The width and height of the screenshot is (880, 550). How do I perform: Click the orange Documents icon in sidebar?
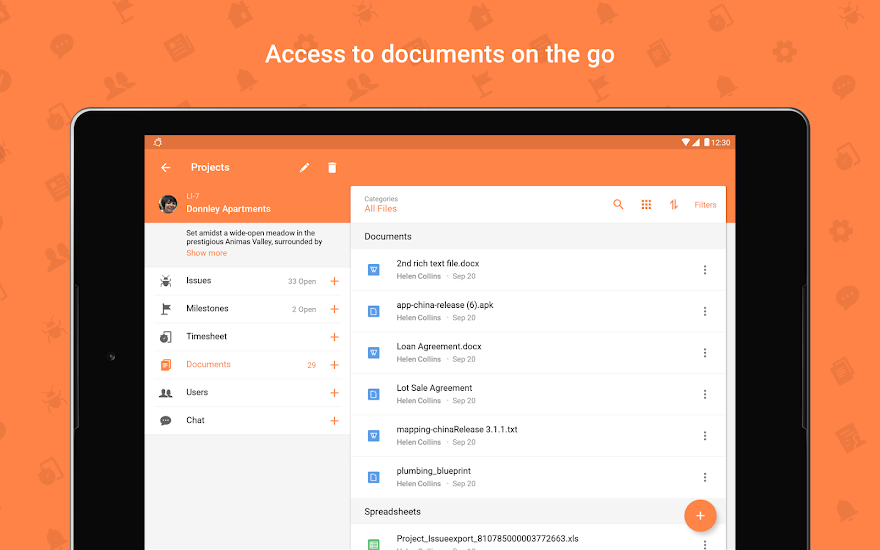[x=166, y=365]
